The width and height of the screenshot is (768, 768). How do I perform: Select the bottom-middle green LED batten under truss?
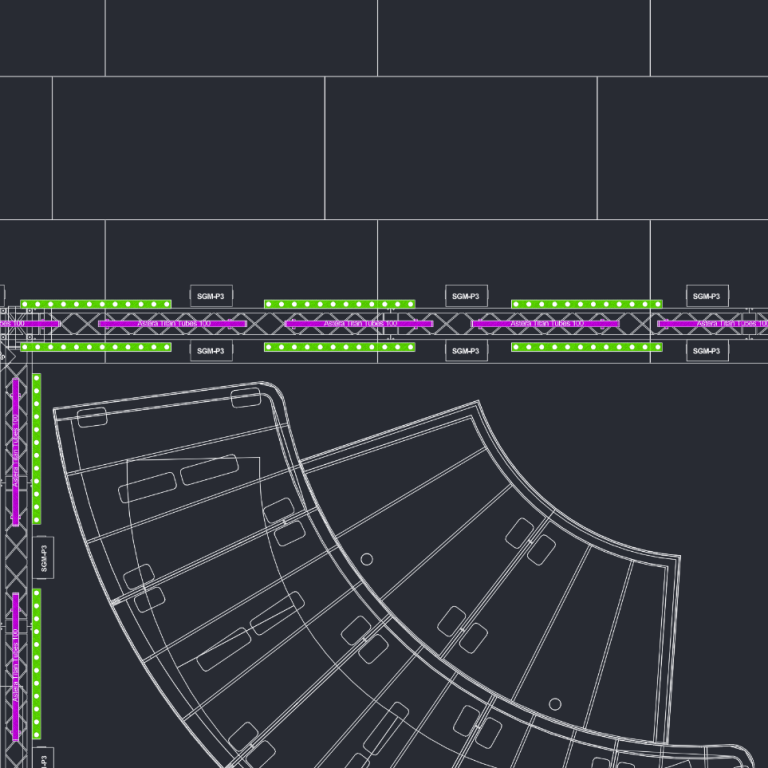tap(339, 347)
